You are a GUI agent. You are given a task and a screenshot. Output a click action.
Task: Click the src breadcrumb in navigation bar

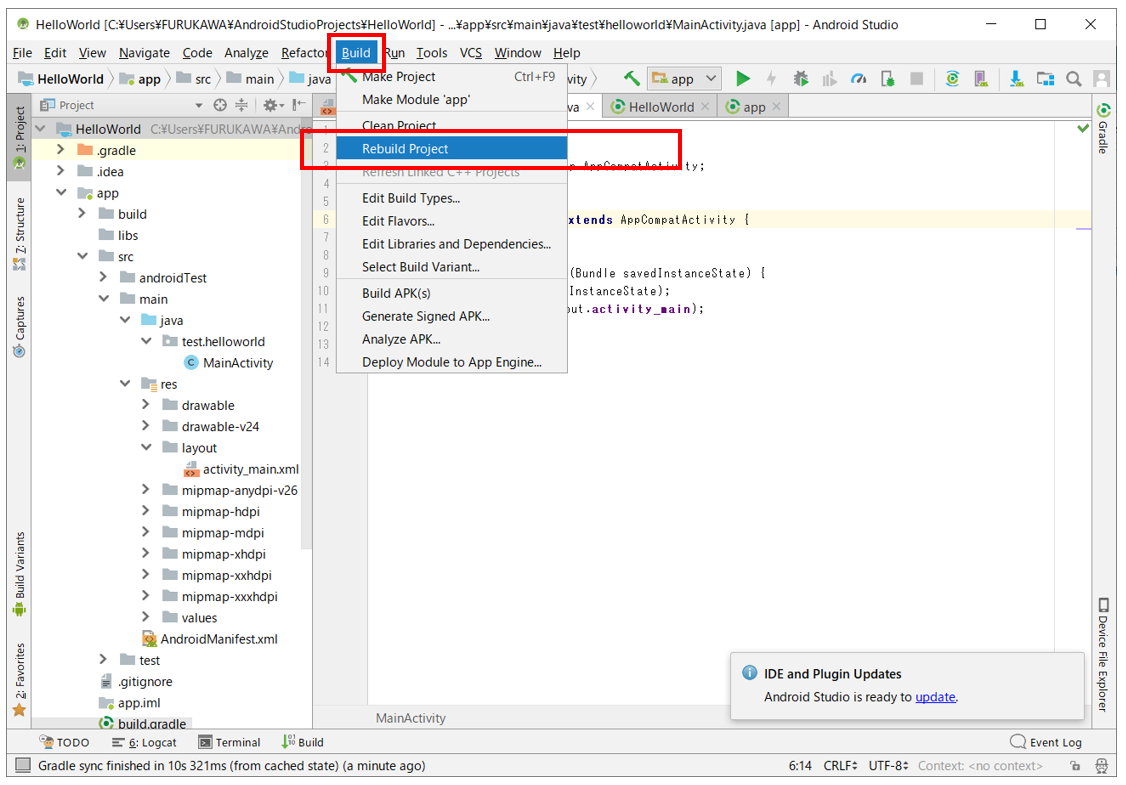point(195,79)
